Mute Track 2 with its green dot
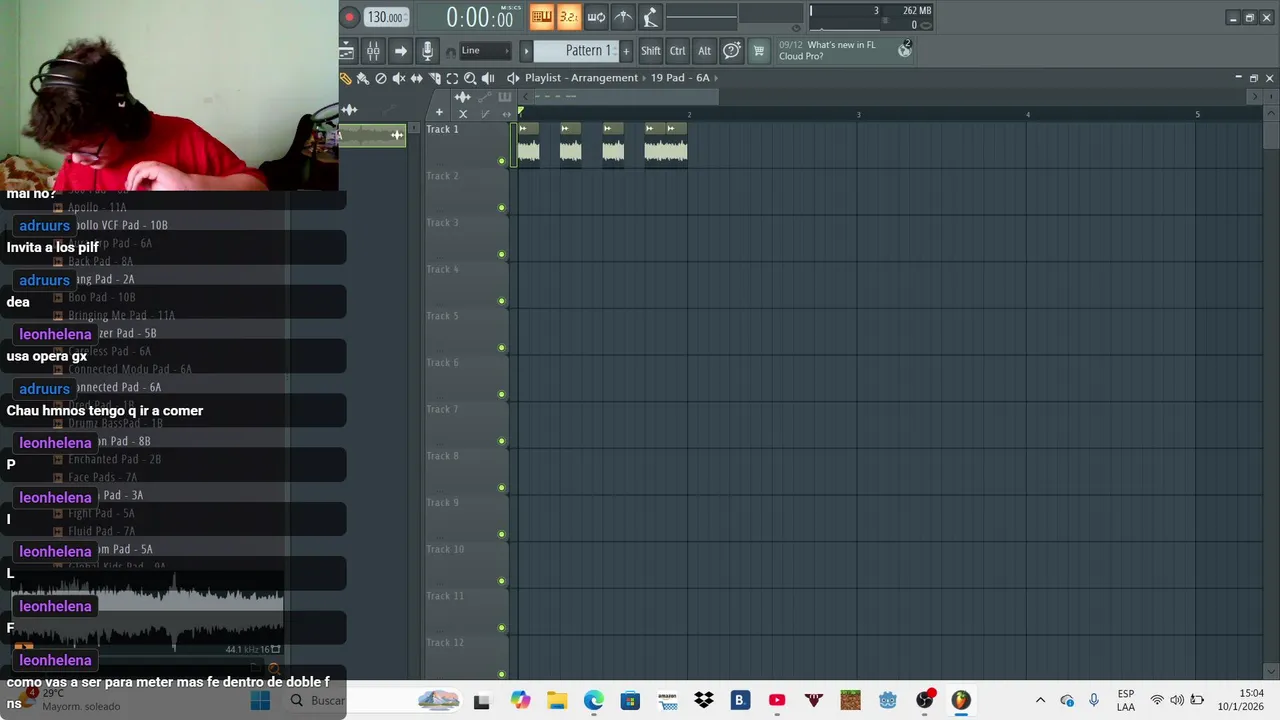This screenshot has width=1280, height=720. click(501, 208)
